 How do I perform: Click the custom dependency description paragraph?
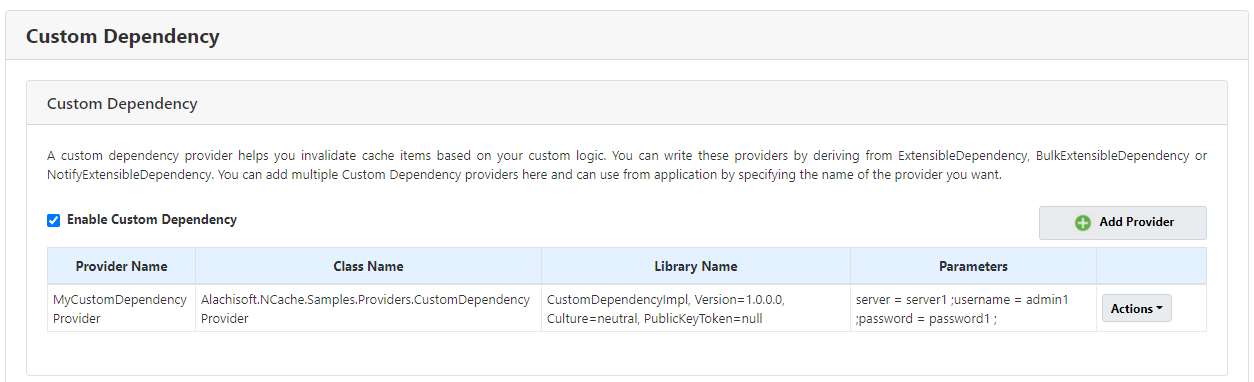tap(627, 165)
